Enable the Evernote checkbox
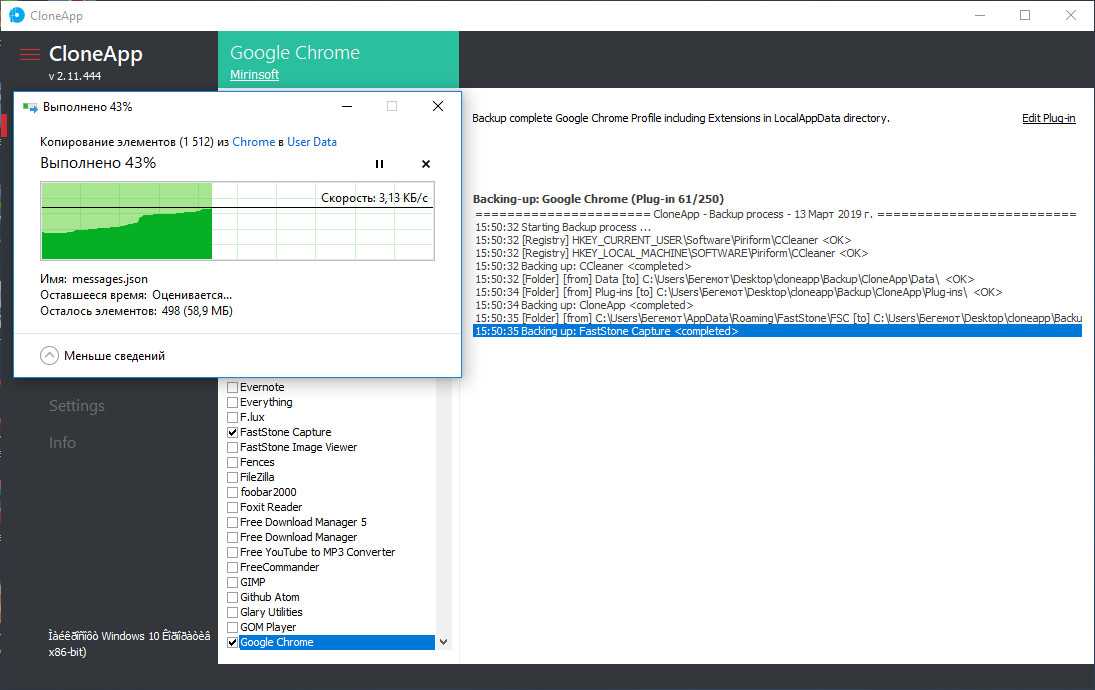This screenshot has width=1095, height=690. [233, 387]
